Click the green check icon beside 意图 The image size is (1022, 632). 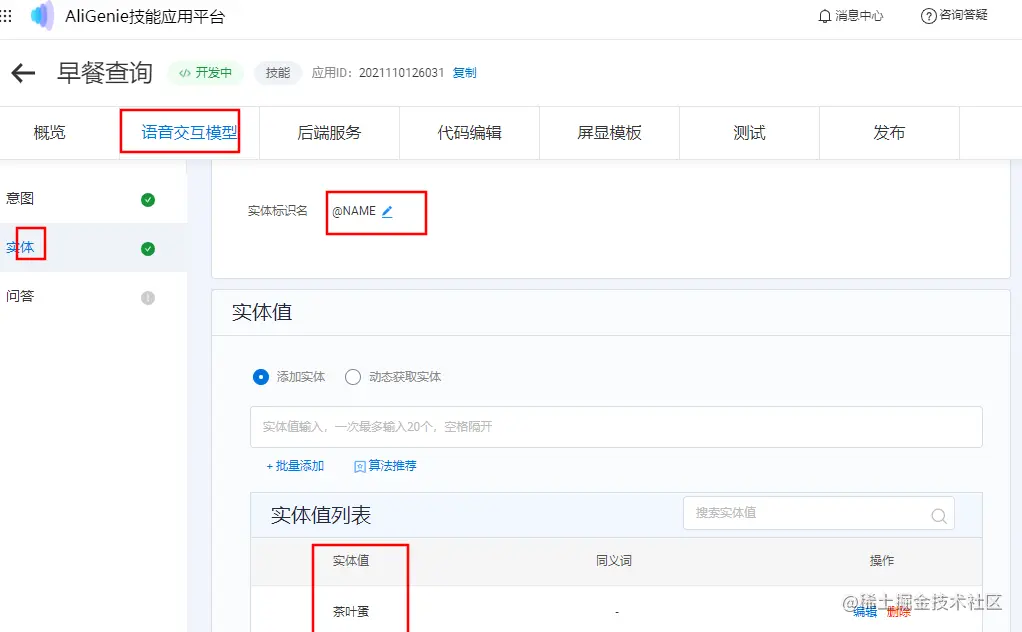tap(148, 200)
